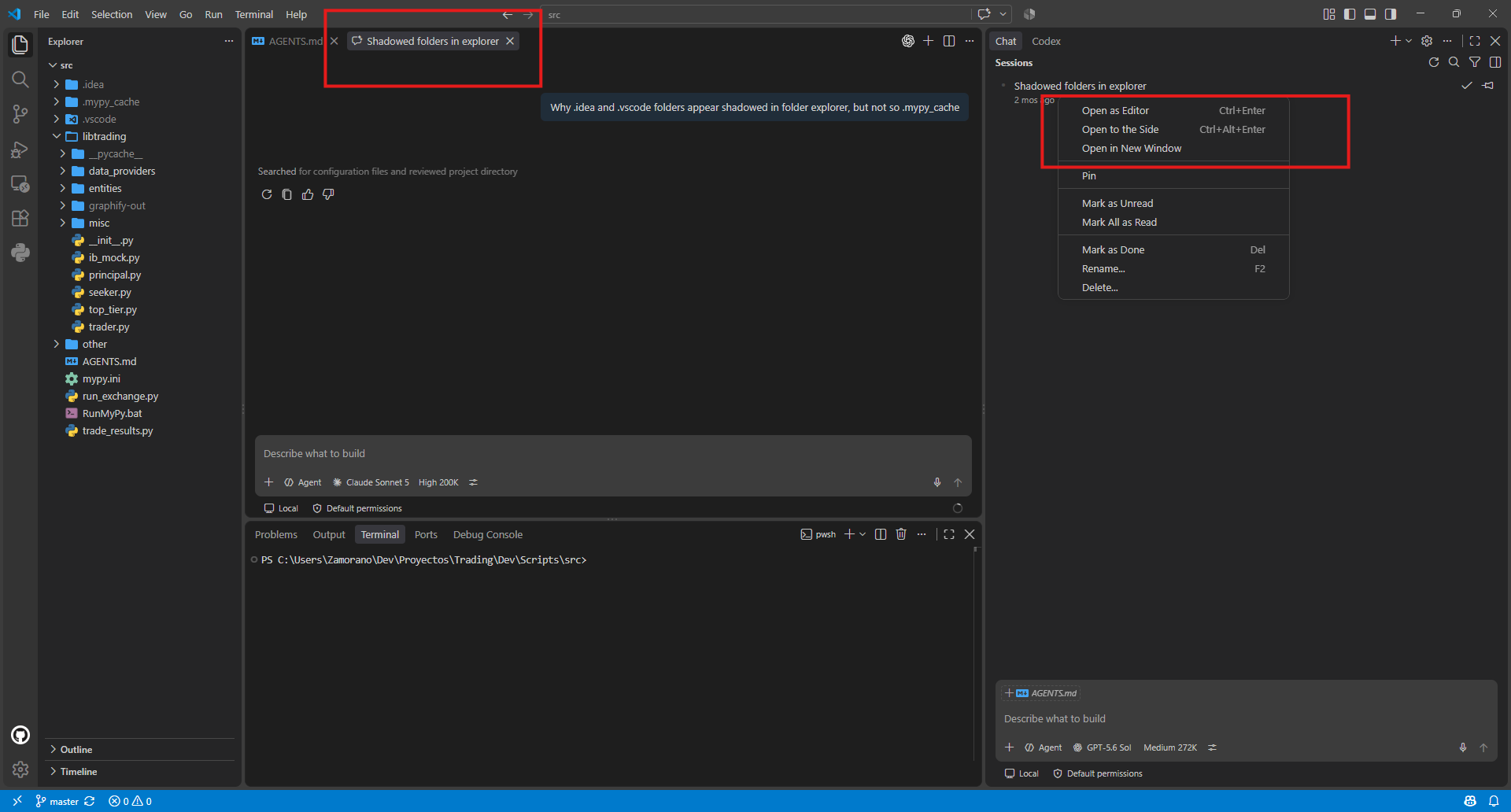The width and height of the screenshot is (1511, 812).
Task: Switch to the Debug Console tab
Action: coord(488,534)
